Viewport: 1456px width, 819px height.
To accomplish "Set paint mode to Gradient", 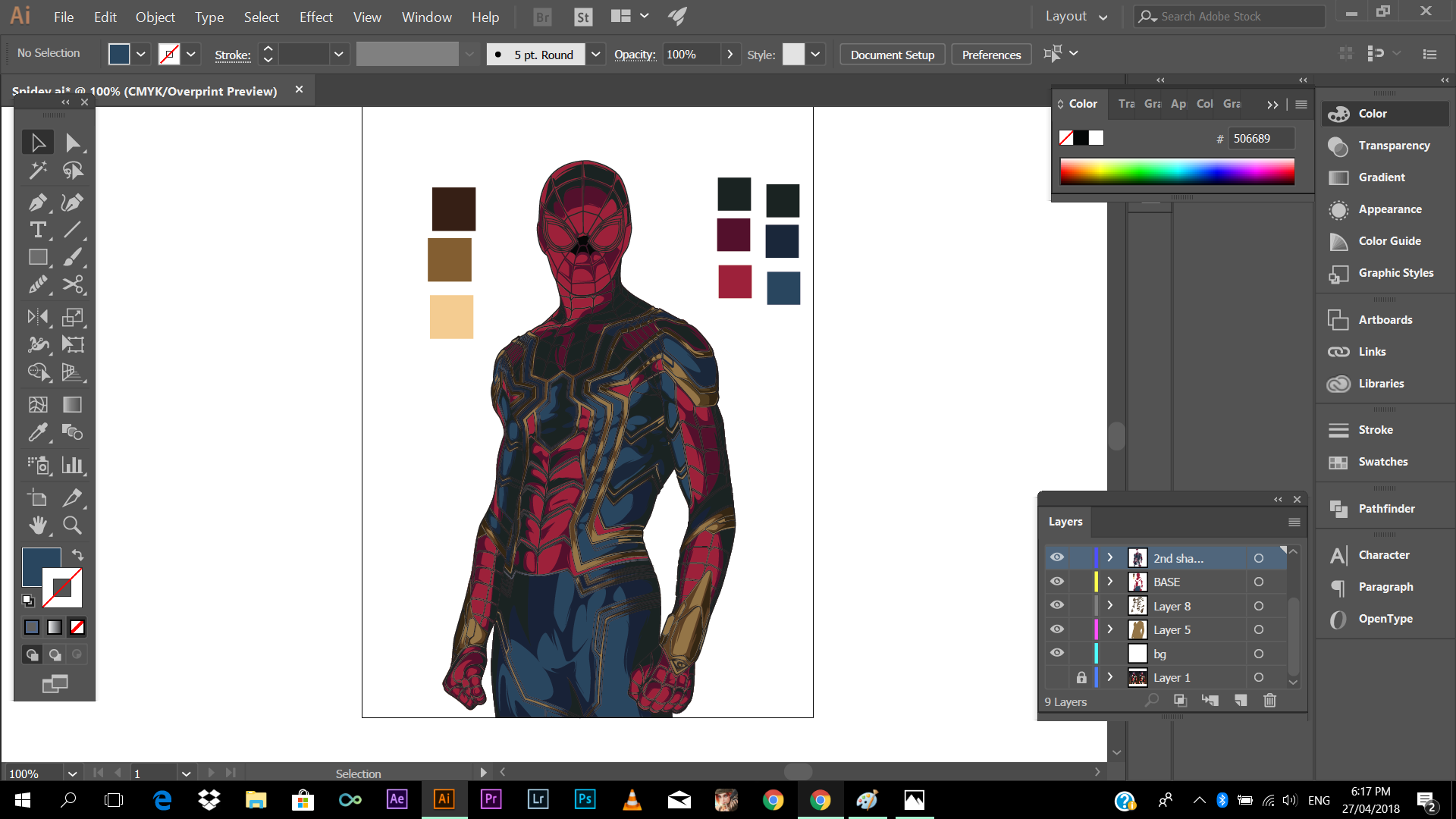I will point(55,627).
